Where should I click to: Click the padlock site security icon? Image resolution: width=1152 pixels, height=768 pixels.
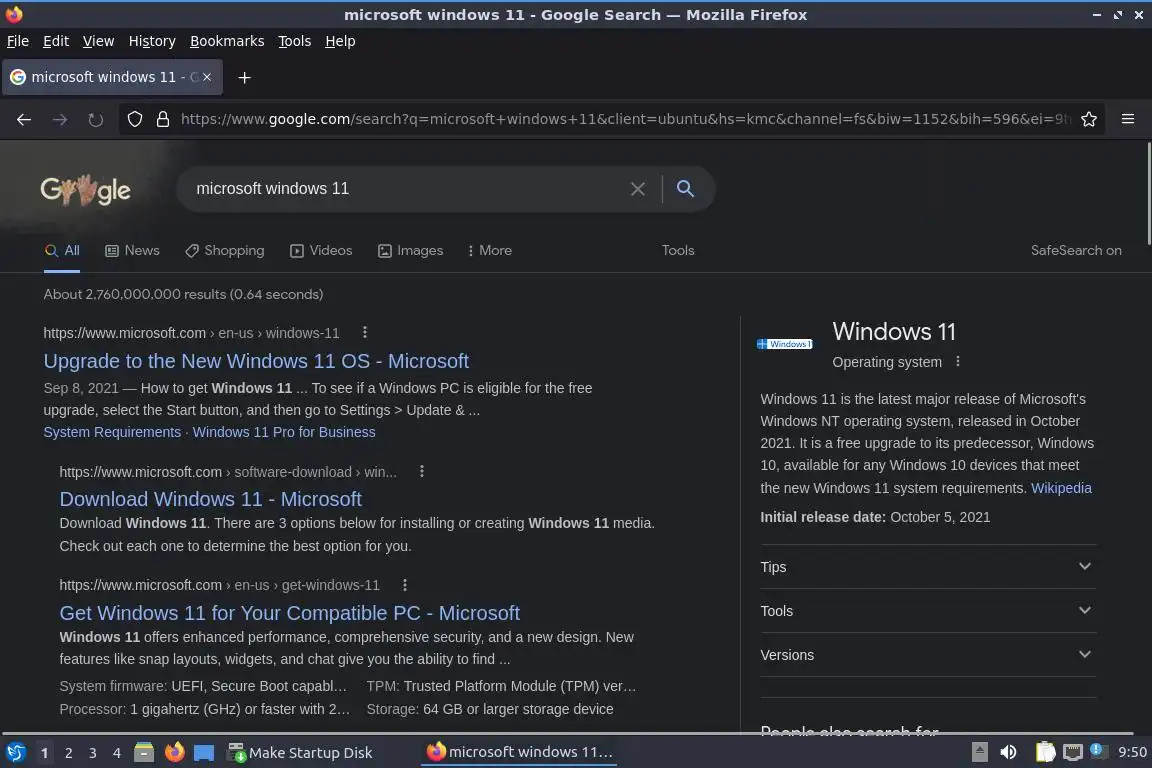[x=163, y=119]
